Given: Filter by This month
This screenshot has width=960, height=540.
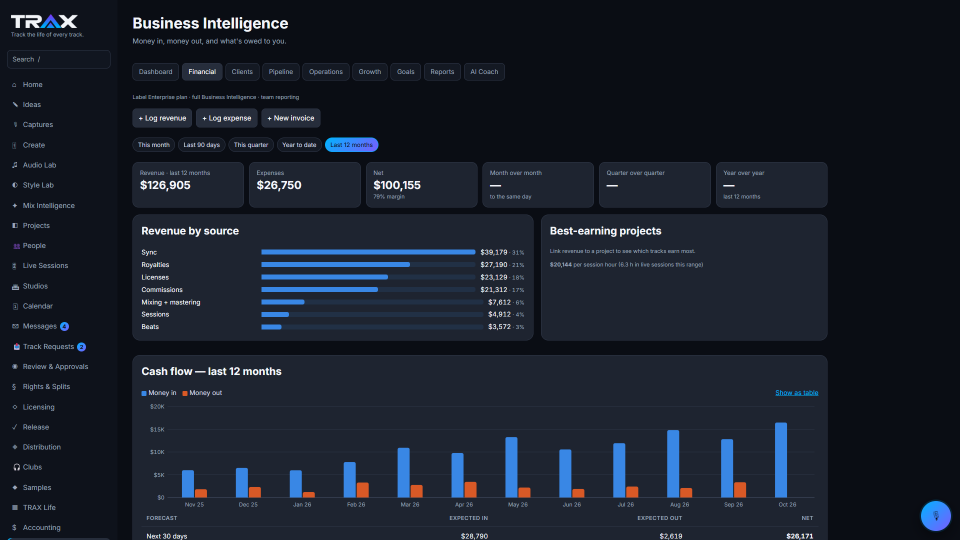Looking at the screenshot, I should (154, 145).
